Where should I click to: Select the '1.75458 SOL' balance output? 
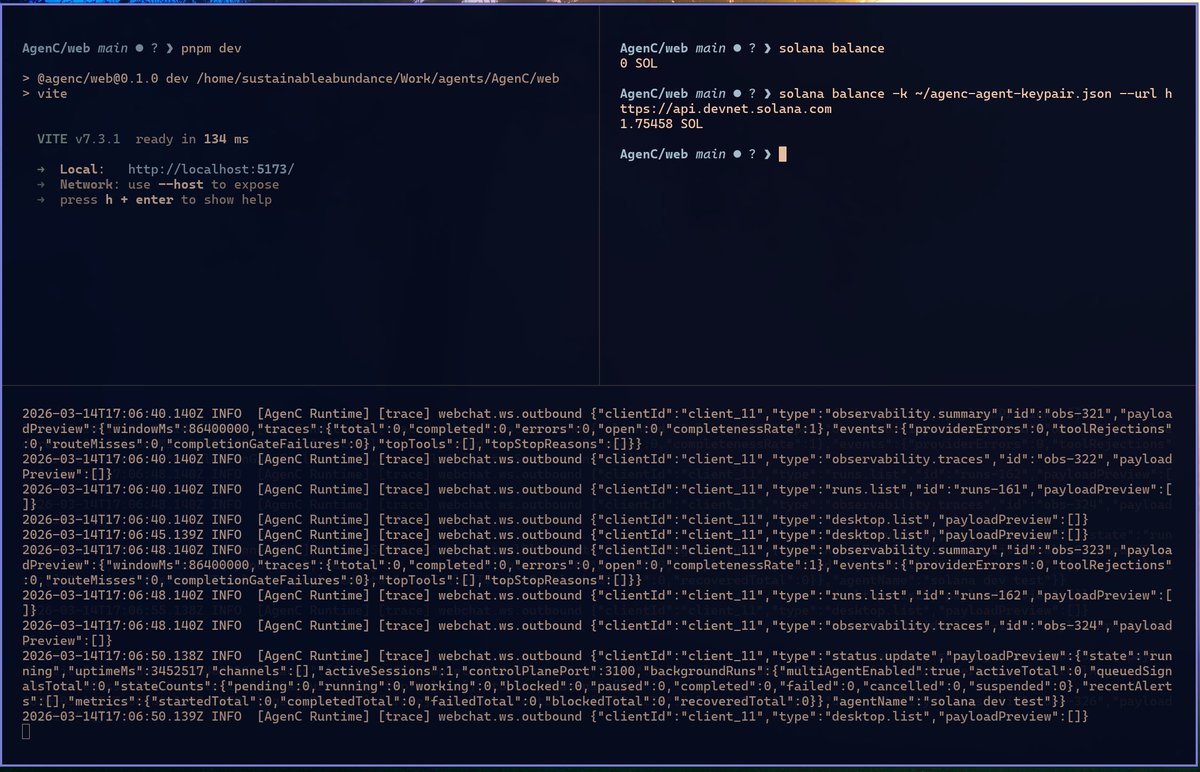click(x=661, y=124)
